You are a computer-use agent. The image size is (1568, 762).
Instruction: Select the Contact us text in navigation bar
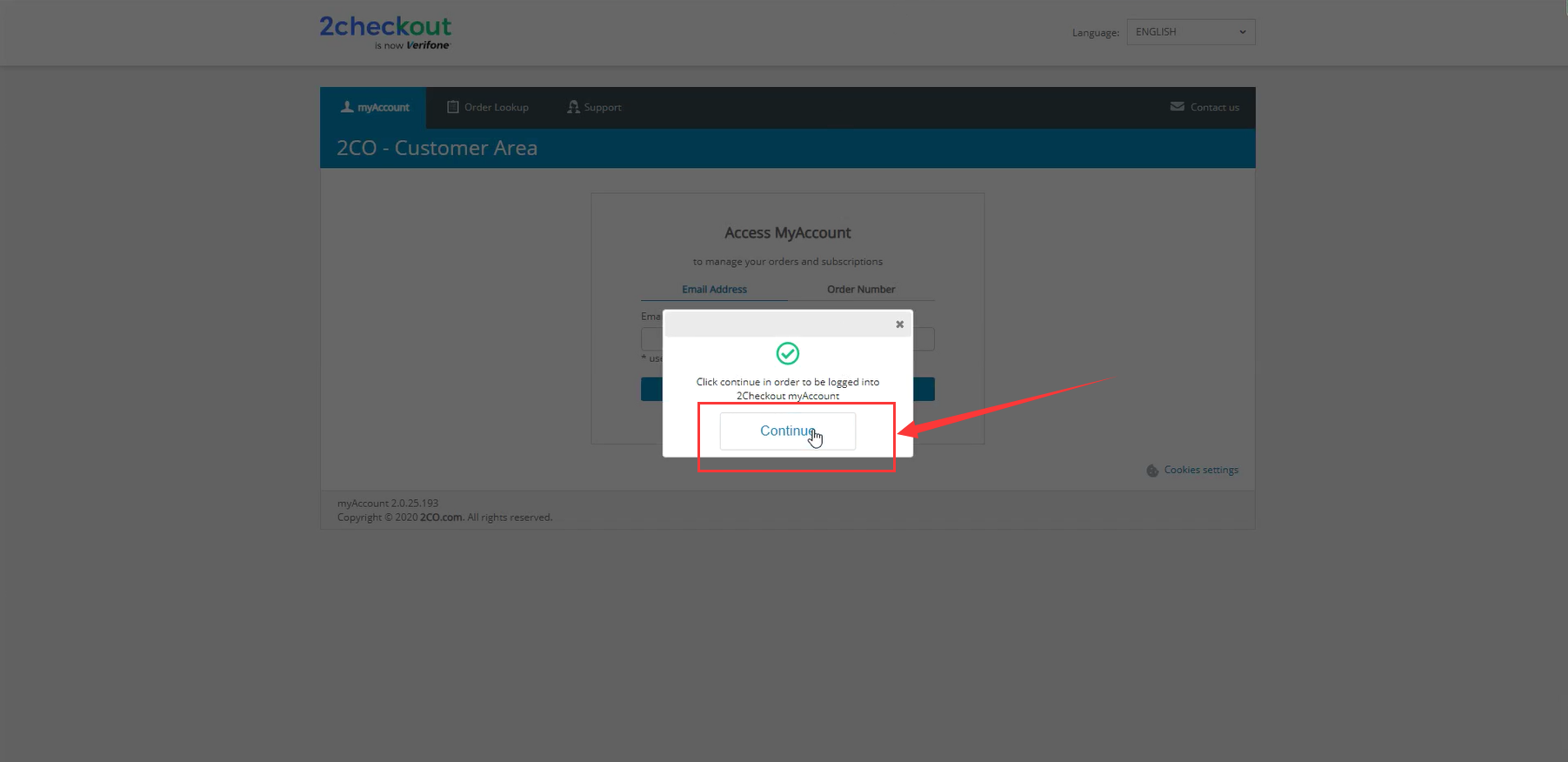(x=1214, y=108)
